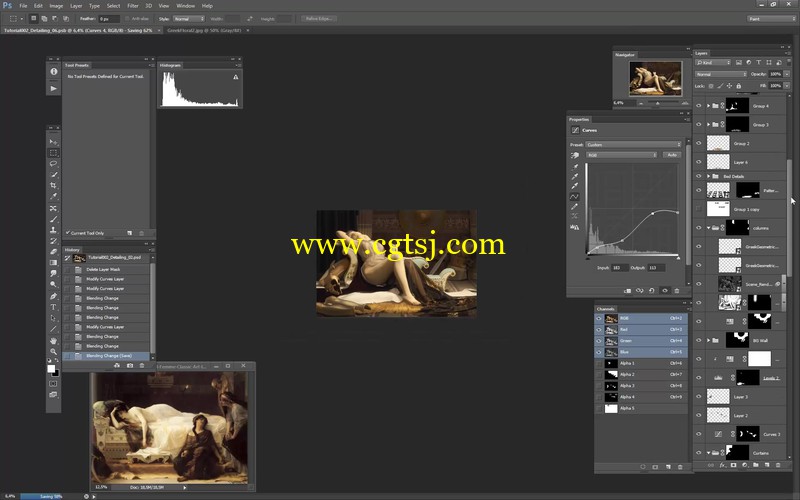
Task: Click the Navigator zoom slider
Action: point(658,103)
